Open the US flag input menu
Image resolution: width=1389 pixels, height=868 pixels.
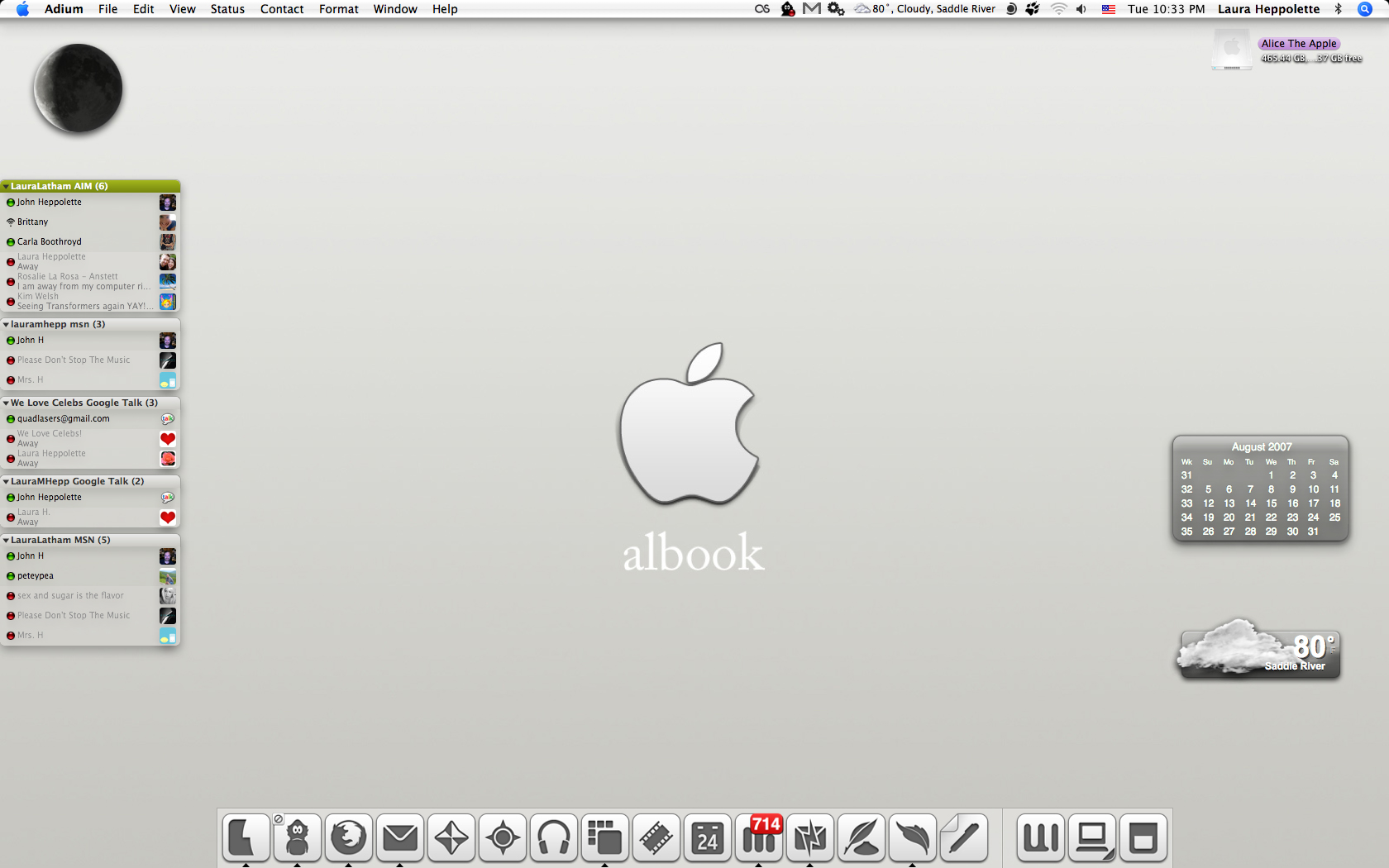point(1109,9)
